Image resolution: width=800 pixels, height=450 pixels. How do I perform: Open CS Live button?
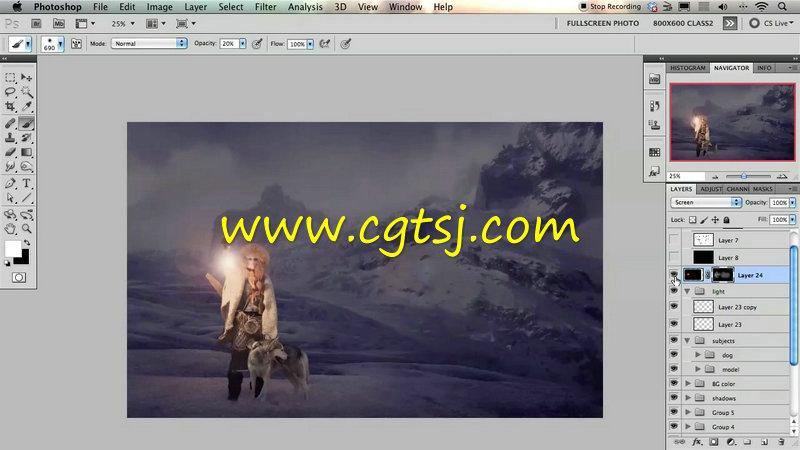(x=771, y=23)
